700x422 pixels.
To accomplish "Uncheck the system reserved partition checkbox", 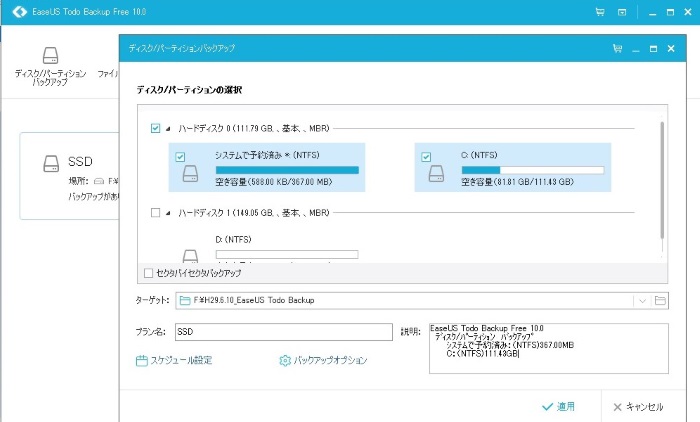I will 180,157.
